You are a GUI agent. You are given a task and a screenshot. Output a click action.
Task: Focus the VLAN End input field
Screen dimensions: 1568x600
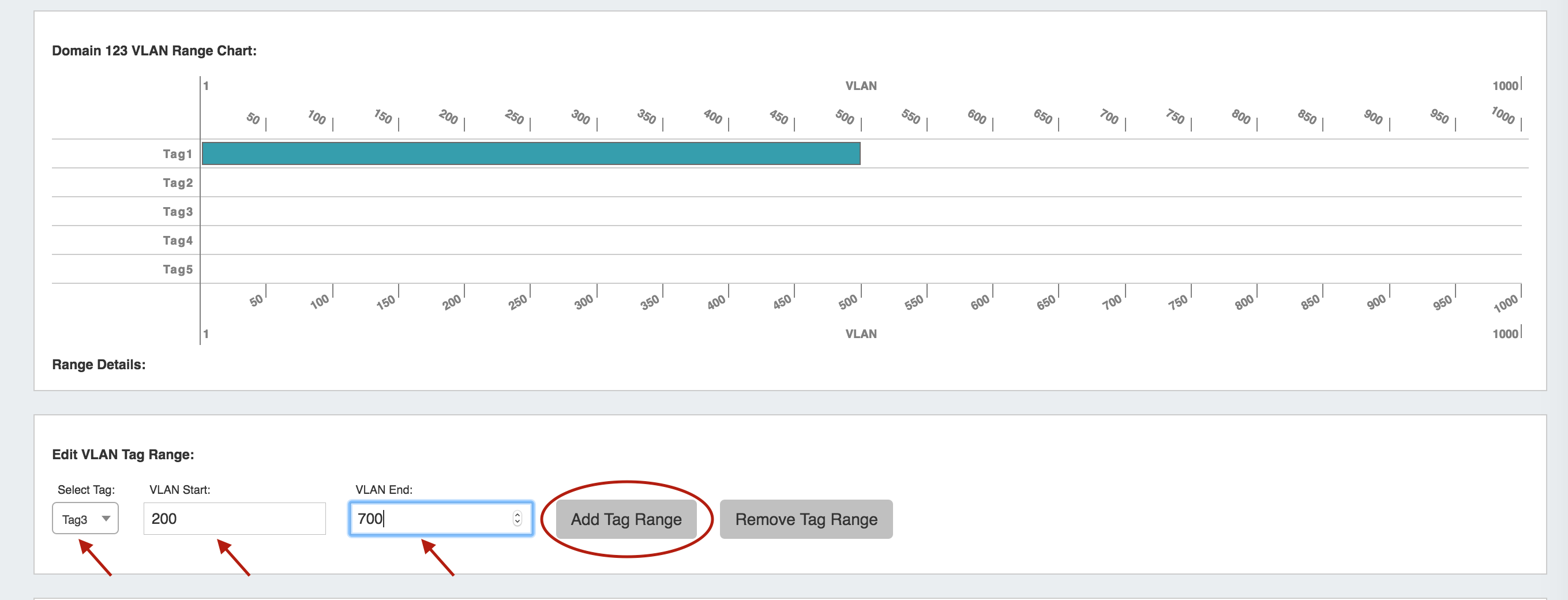click(432, 519)
